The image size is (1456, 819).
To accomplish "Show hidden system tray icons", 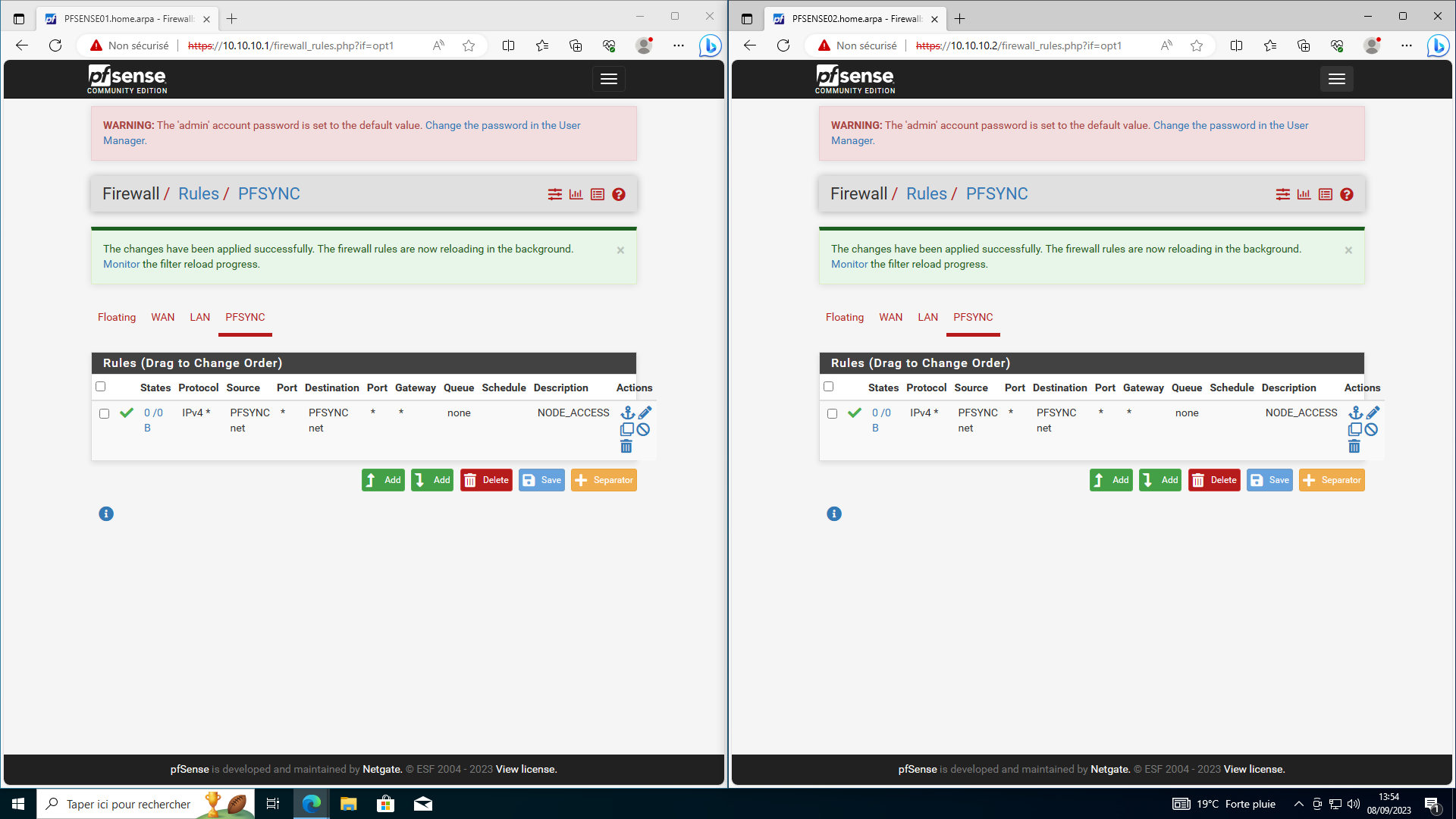I will pyautogui.click(x=1298, y=804).
